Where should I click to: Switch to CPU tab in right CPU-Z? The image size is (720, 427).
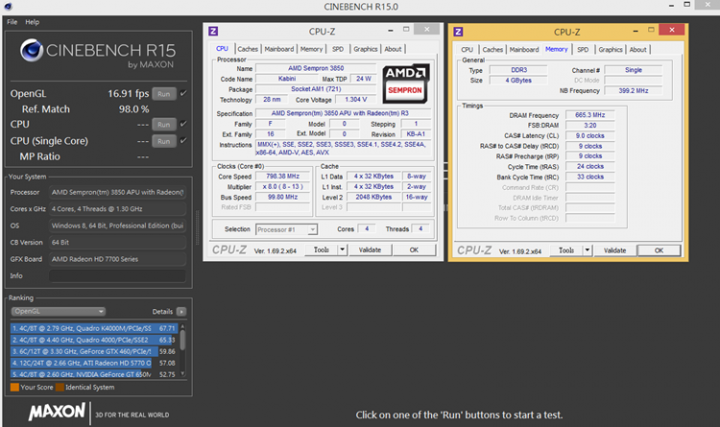pyautogui.click(x=467, y=49)
